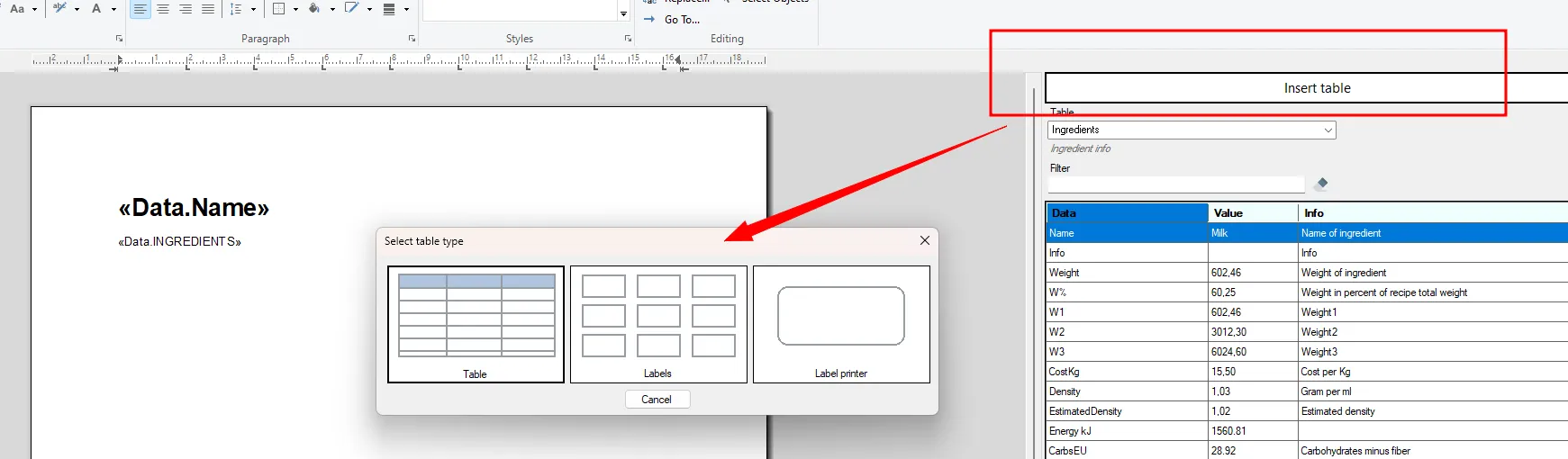
Task: Click the filter apply icon beside Filter field
Action: point(1321,184)
